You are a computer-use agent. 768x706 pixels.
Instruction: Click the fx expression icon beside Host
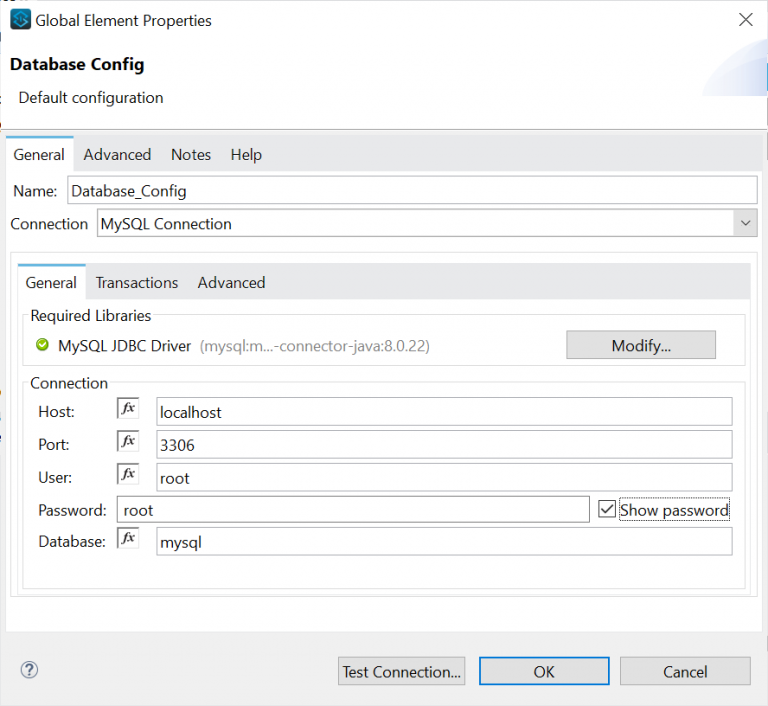128,410
